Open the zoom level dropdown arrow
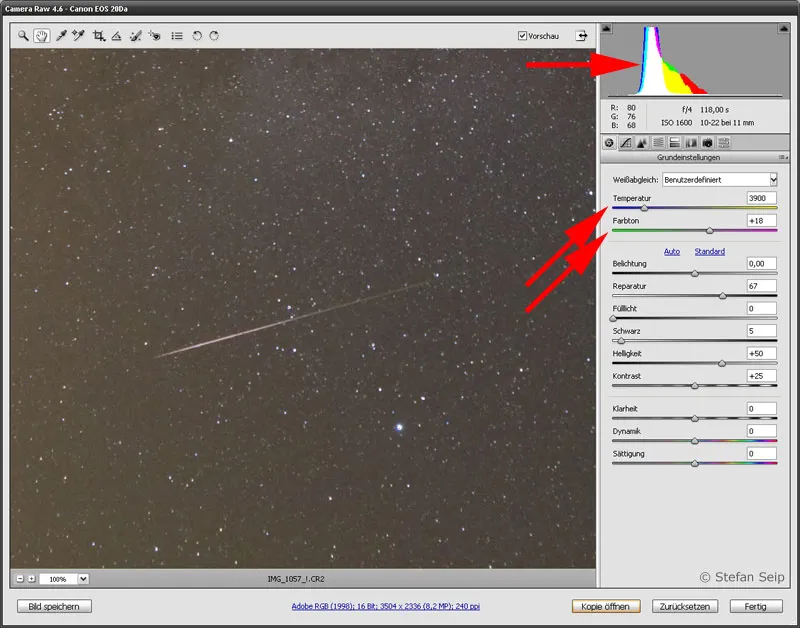Screen dimensions: 800x628 [x=83, y=579]
